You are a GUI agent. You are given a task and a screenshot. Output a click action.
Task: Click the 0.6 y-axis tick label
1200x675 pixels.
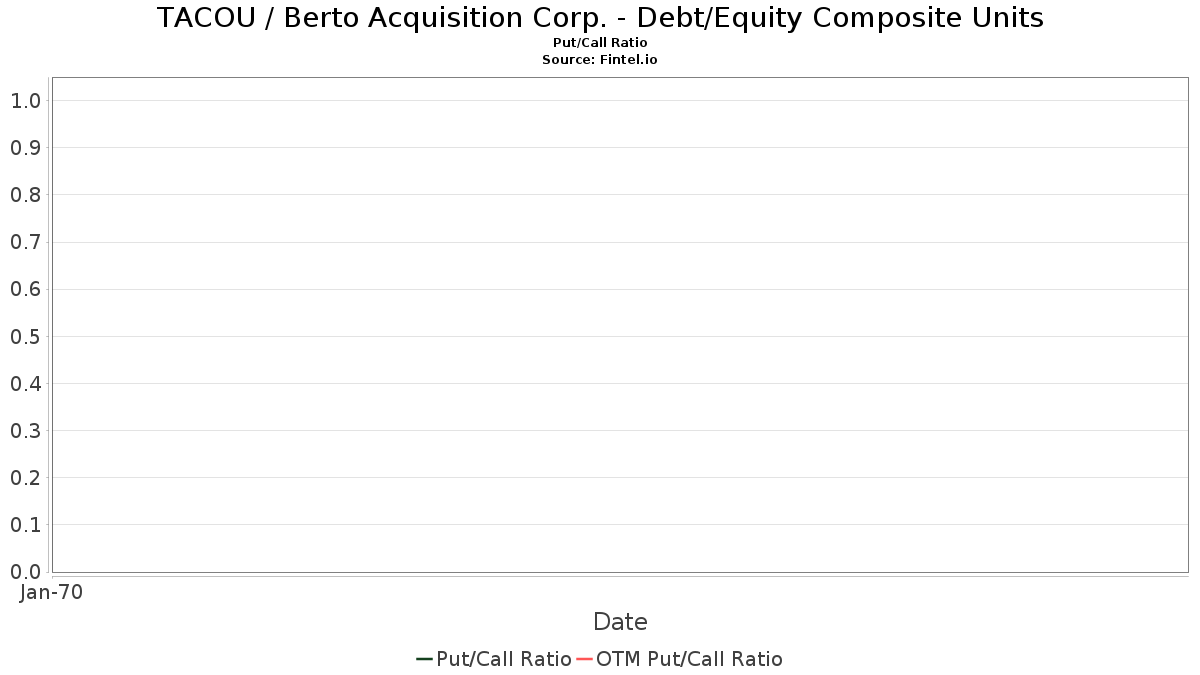point(25,289)
